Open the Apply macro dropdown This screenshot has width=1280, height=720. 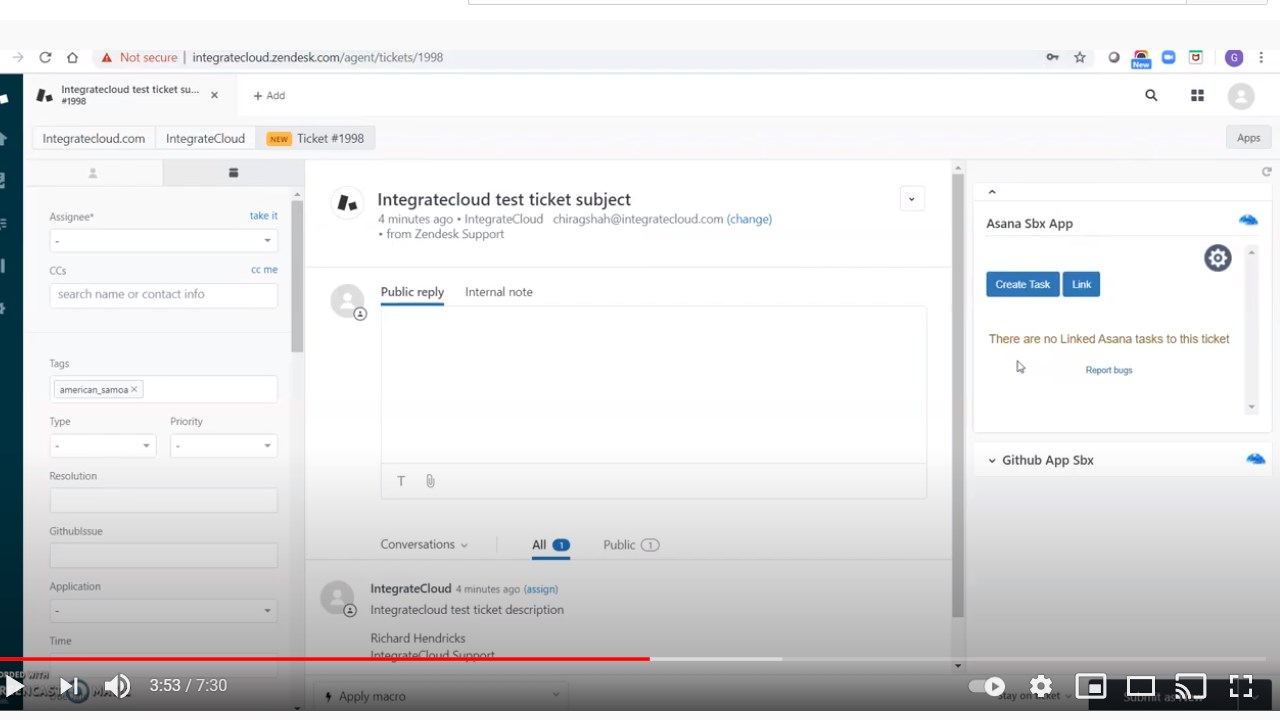(x=441, y=696)
